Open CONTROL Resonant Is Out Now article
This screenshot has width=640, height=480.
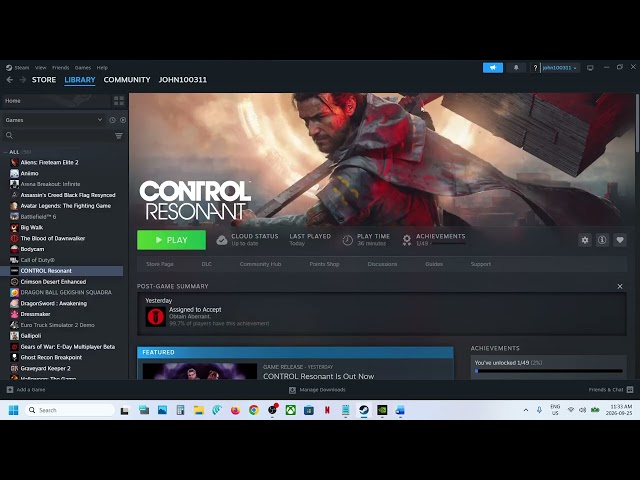pyautogui.click(x=318, y=376)
